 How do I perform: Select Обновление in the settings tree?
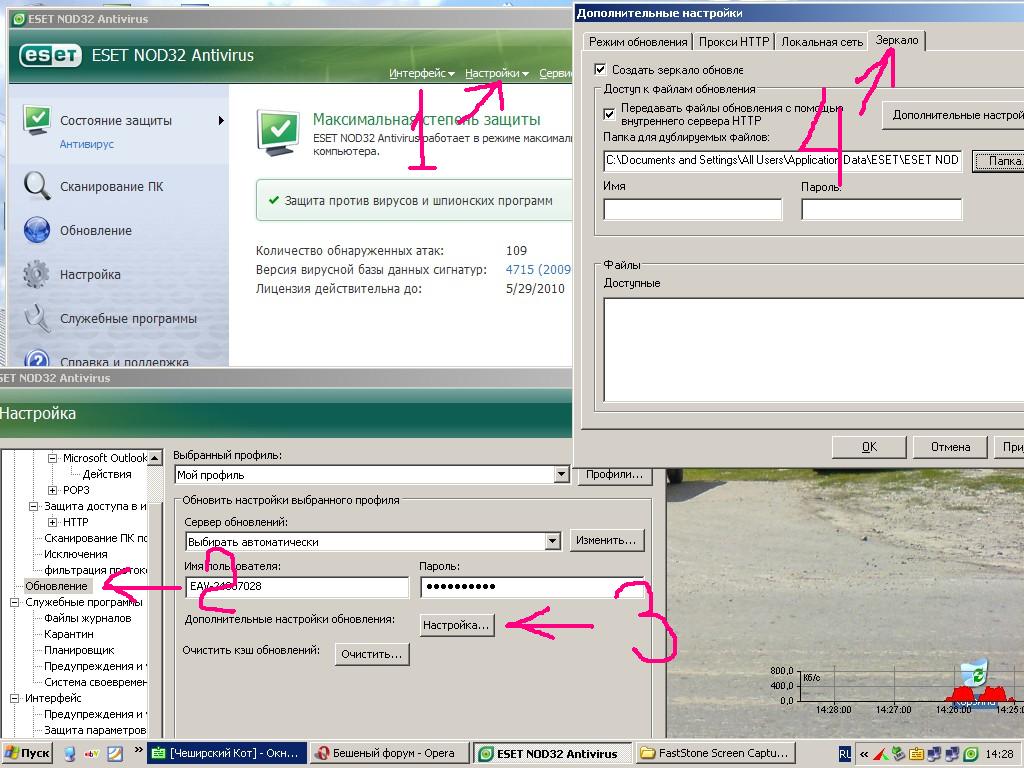56,586
